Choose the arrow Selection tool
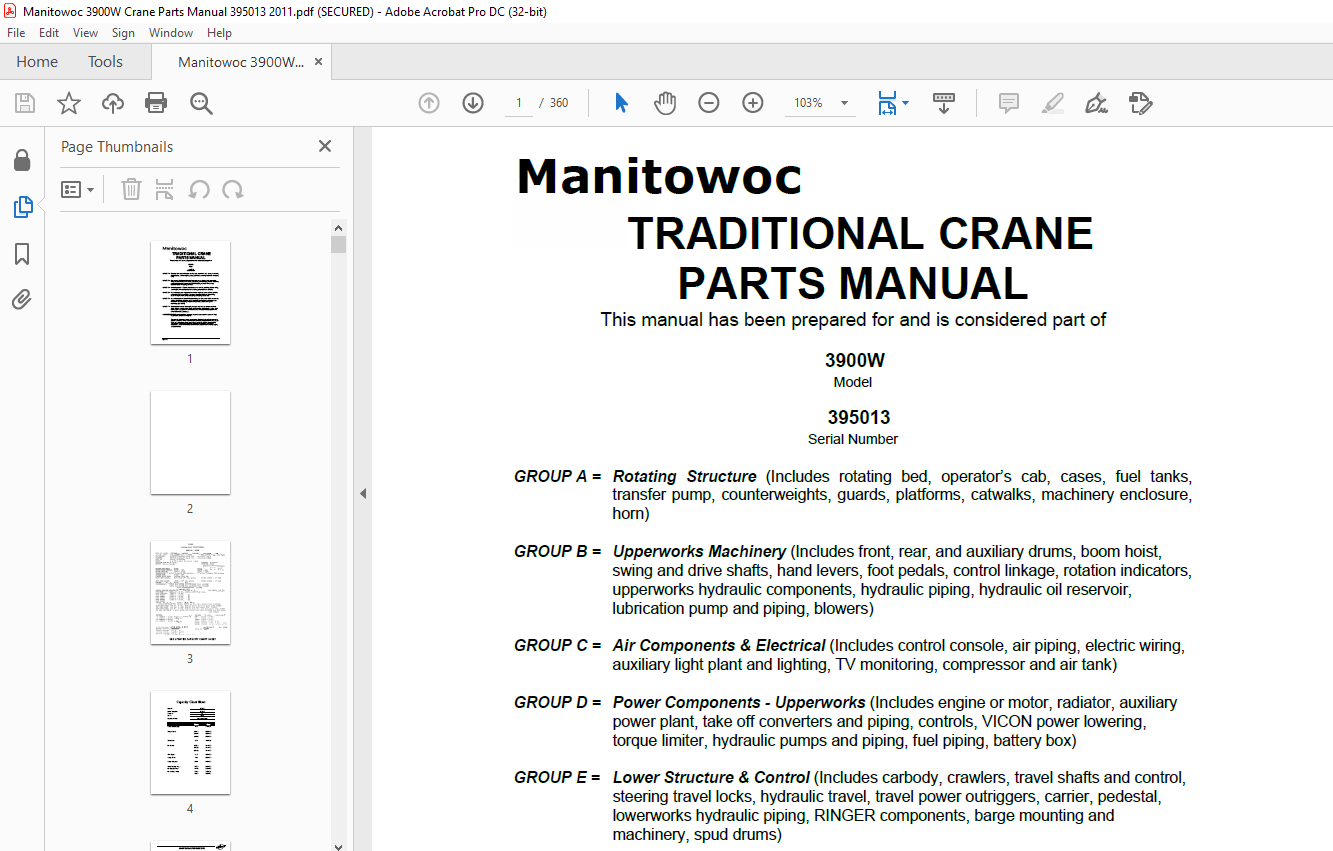 point(621,103)
